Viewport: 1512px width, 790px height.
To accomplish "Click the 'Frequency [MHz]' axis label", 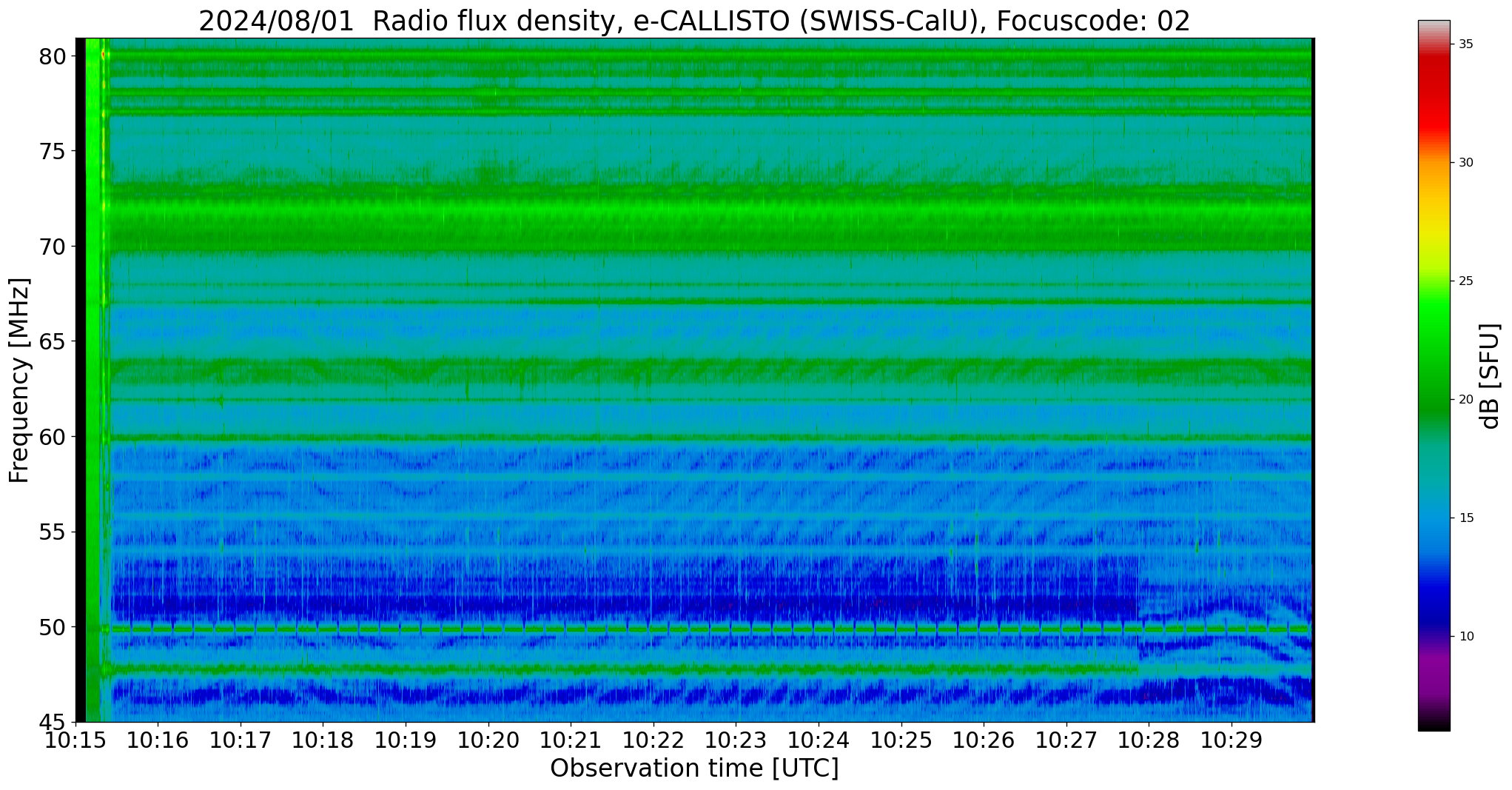I will (19, 381).
